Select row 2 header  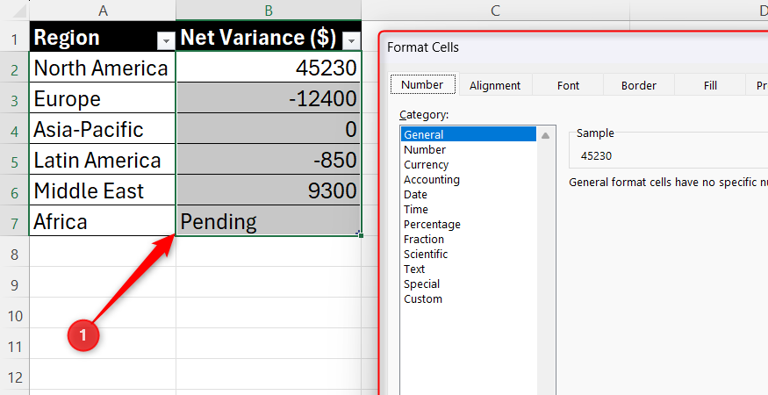(x=14, y=69)
